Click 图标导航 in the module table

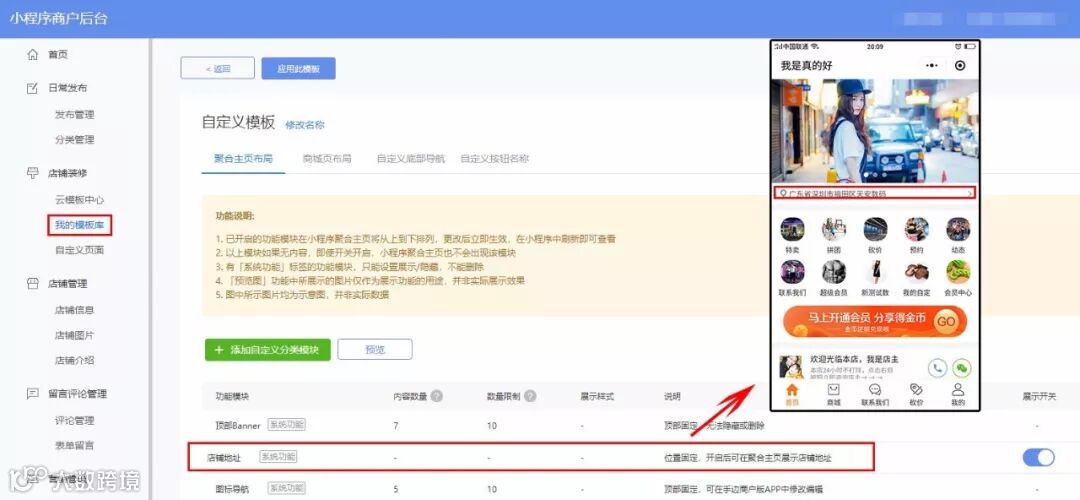click(231, 489)
